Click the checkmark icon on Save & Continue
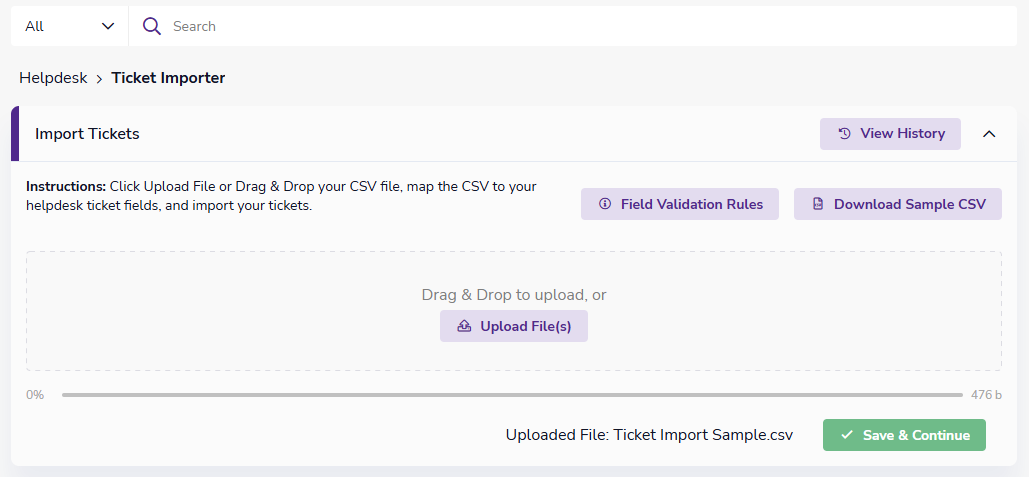The height and width of the screenshot is (477, 1029). 847,435
